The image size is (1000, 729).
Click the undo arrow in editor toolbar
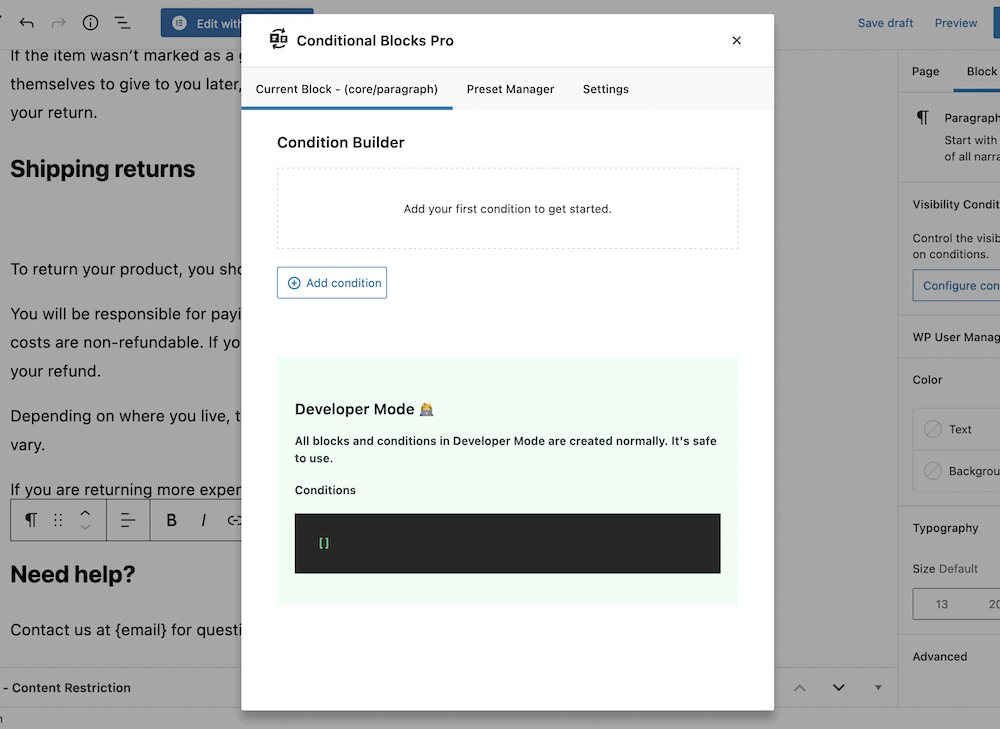[26, 23]
